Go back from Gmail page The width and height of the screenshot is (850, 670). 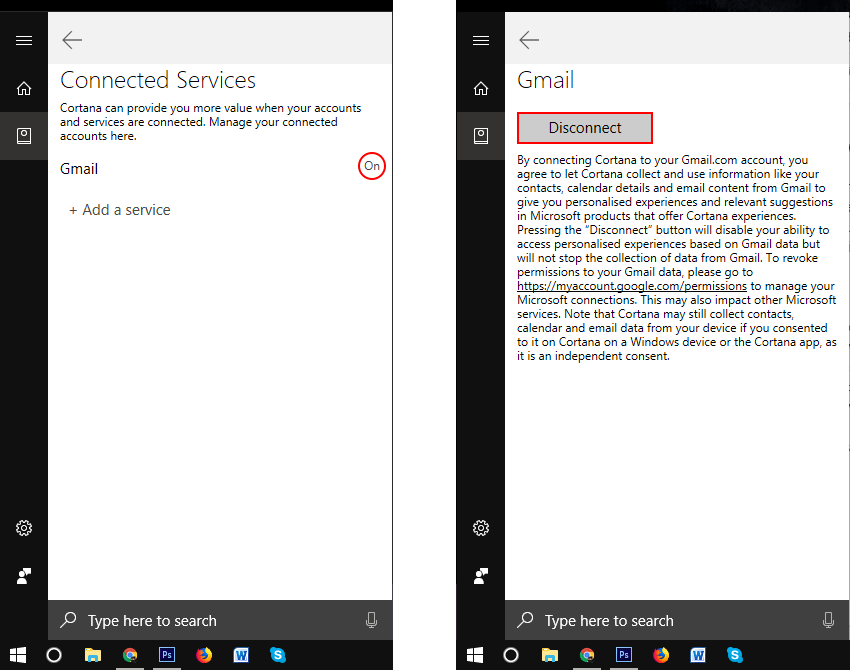click(529, 40)
